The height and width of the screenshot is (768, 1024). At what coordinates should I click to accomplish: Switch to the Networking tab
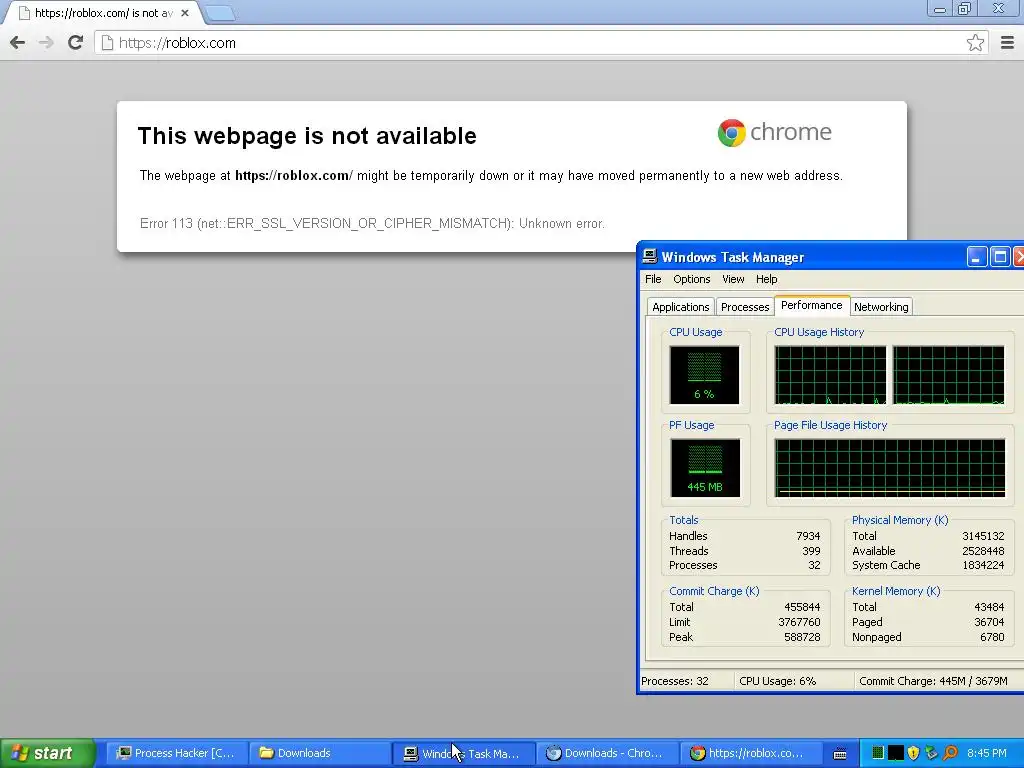pos(881,307)
